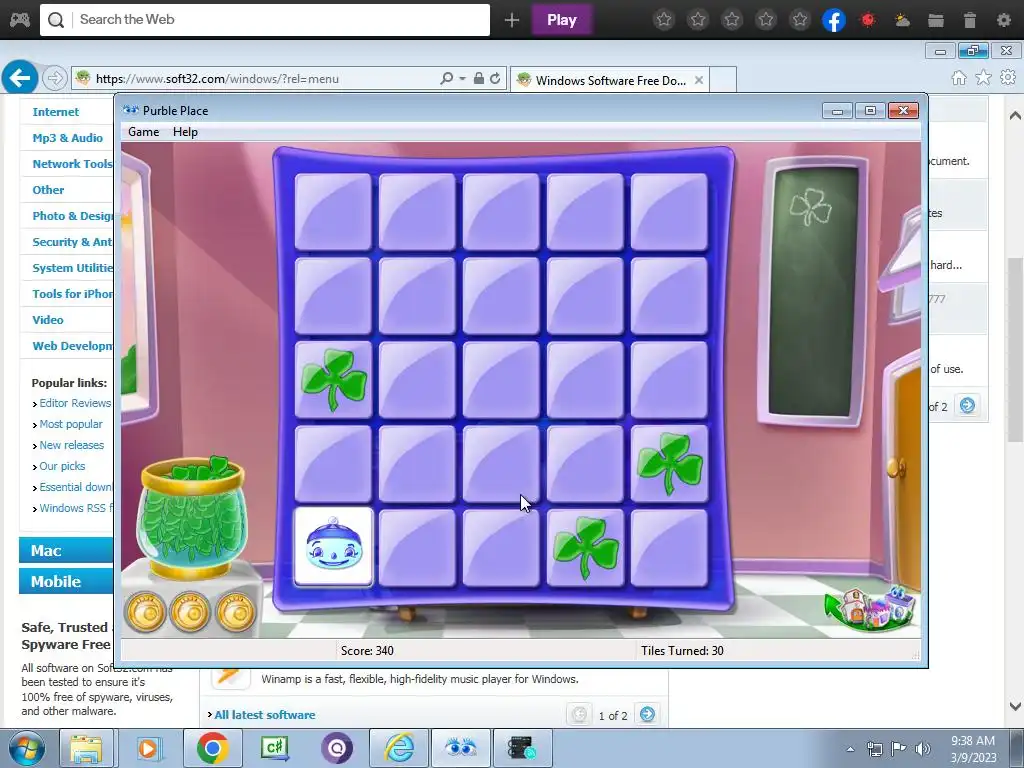Click the blue Purble face tile

[334, 548]
